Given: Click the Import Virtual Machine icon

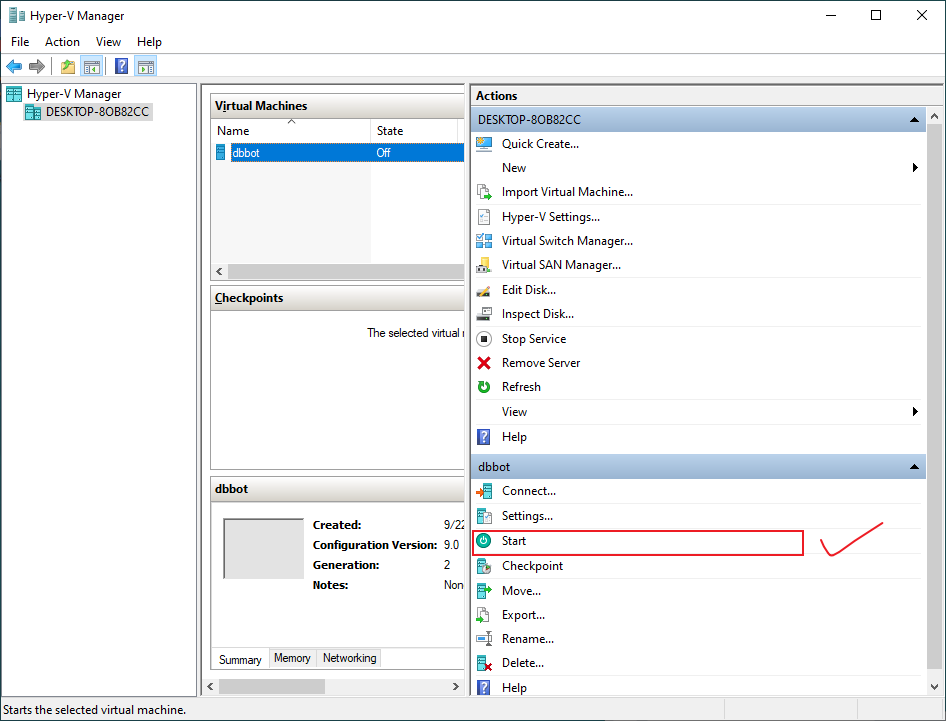Looking at the screenshot, I should (484, 192).
